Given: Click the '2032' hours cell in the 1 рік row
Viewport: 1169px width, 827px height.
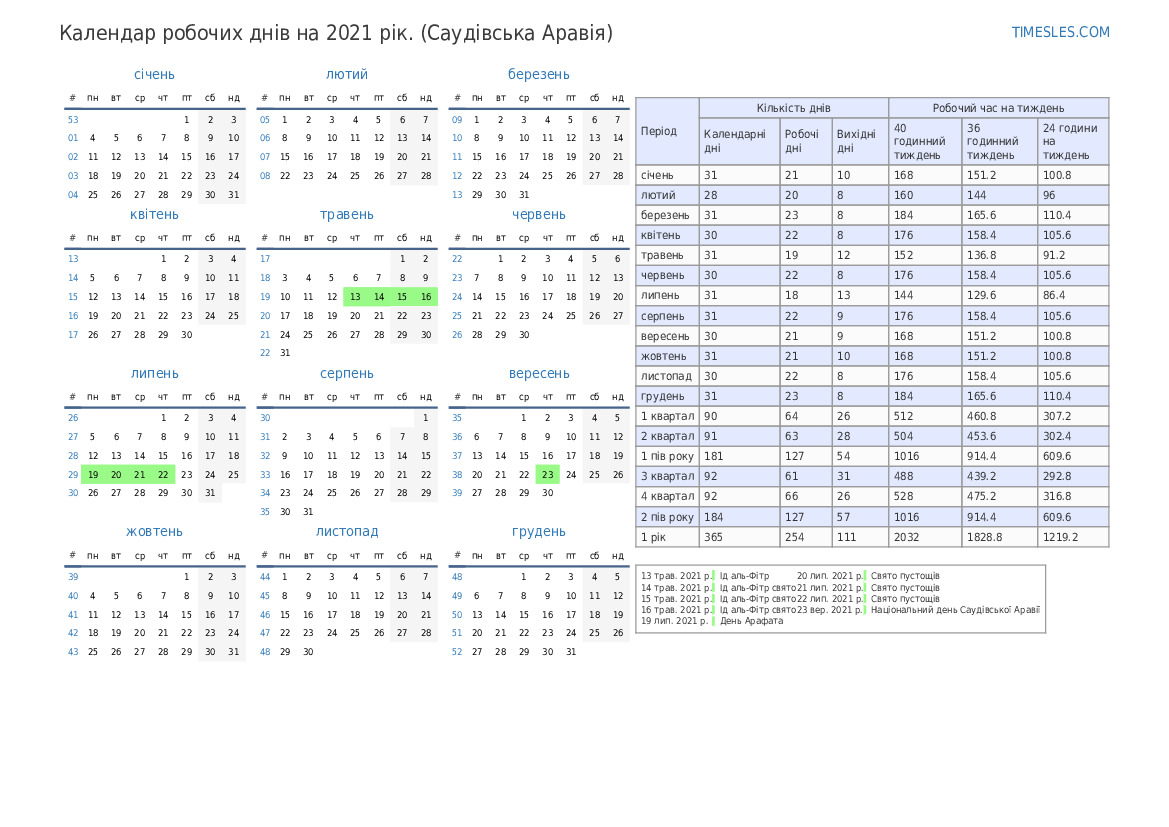Looking at the screenshot, I should point(924,537).
